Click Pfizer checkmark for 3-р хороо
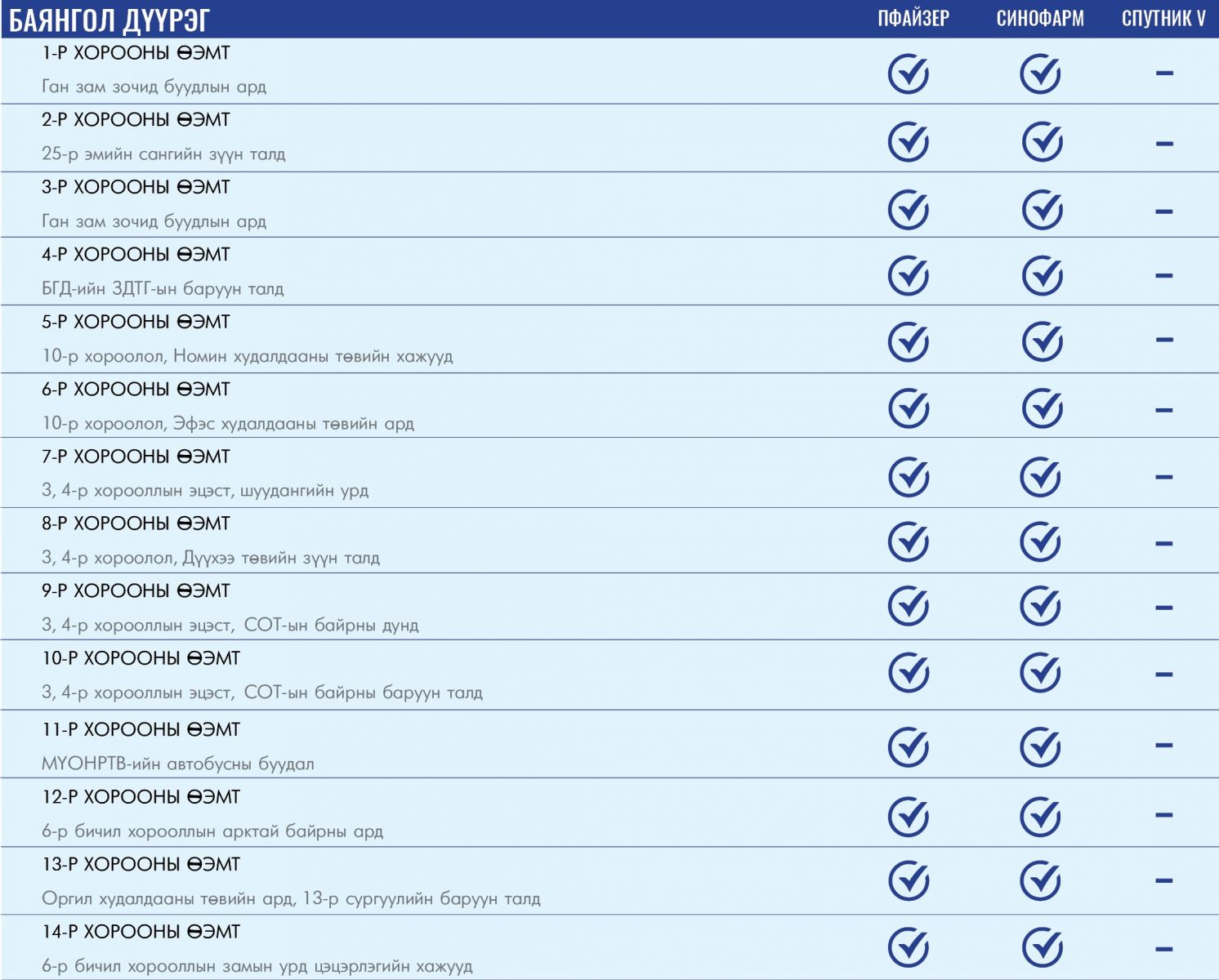1219x980 pixels. click(908, 210)
